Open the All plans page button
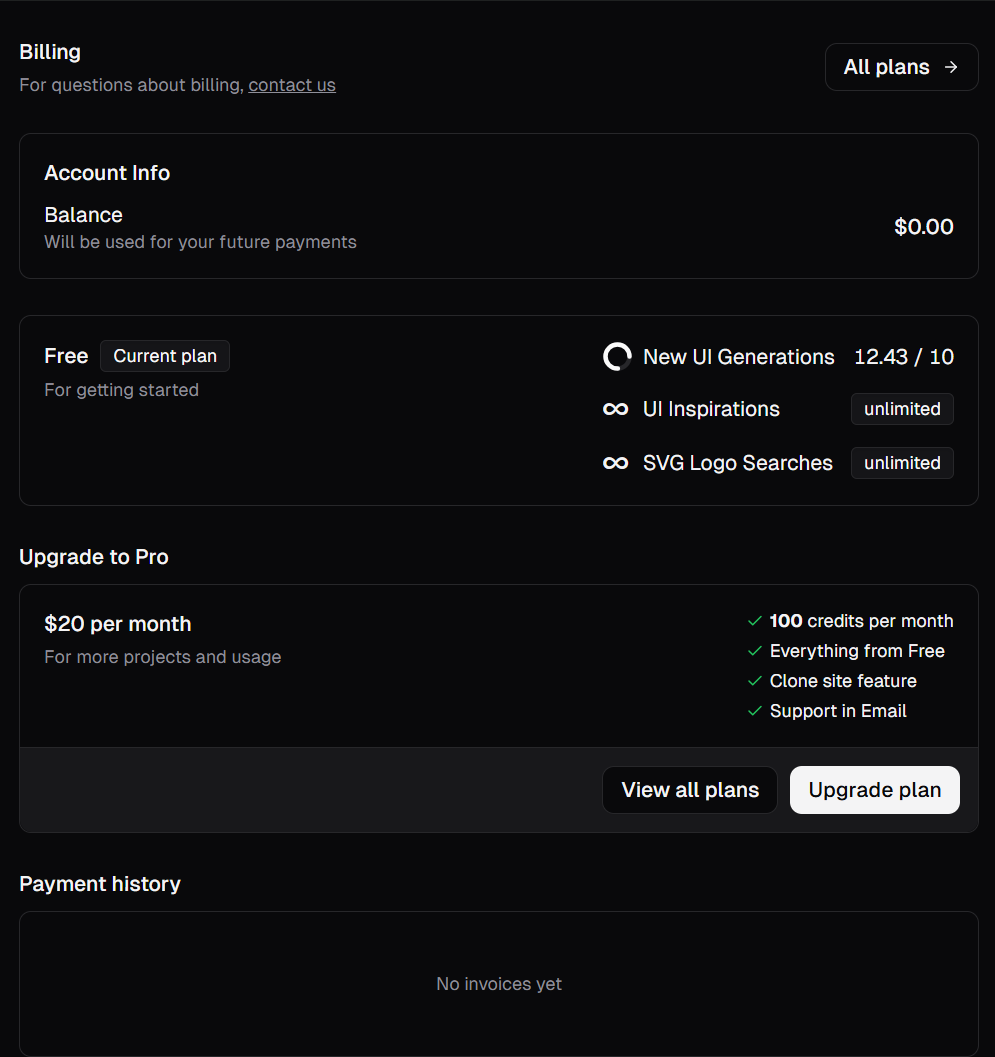This screenshot has width=995, height=1057. 901,67
